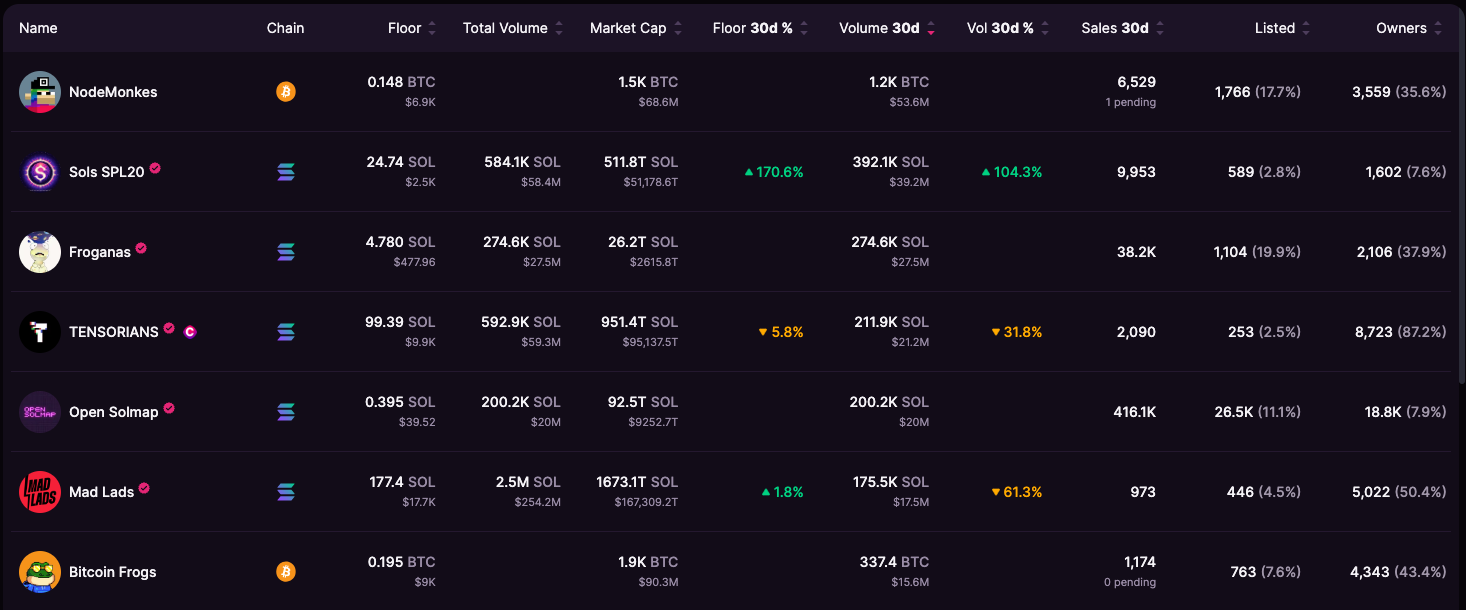Click the Solana chain icon for Mad Lads

(x=286, y=492)
